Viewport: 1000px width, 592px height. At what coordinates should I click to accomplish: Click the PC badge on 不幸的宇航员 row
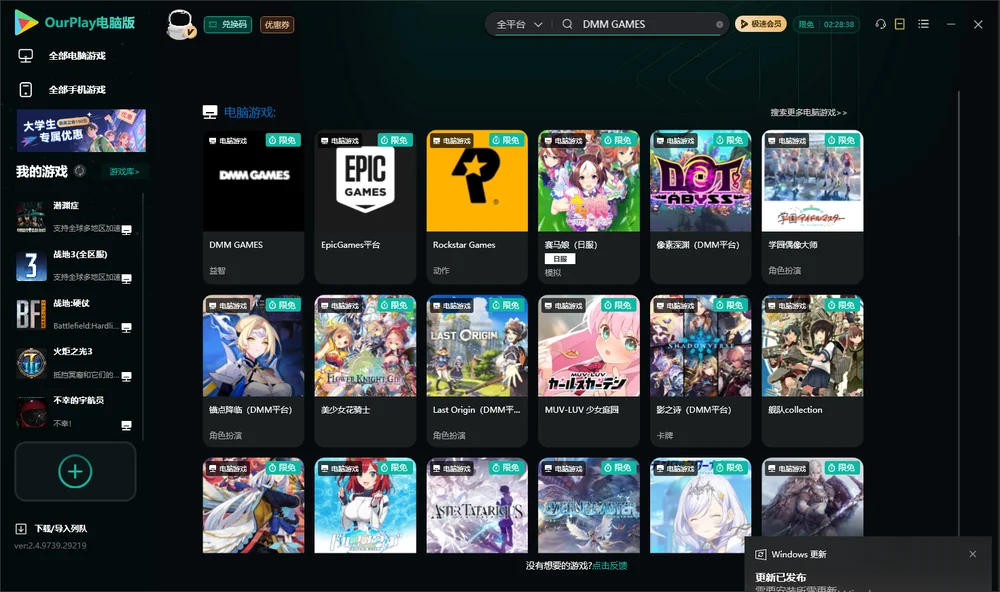point(126,425)
